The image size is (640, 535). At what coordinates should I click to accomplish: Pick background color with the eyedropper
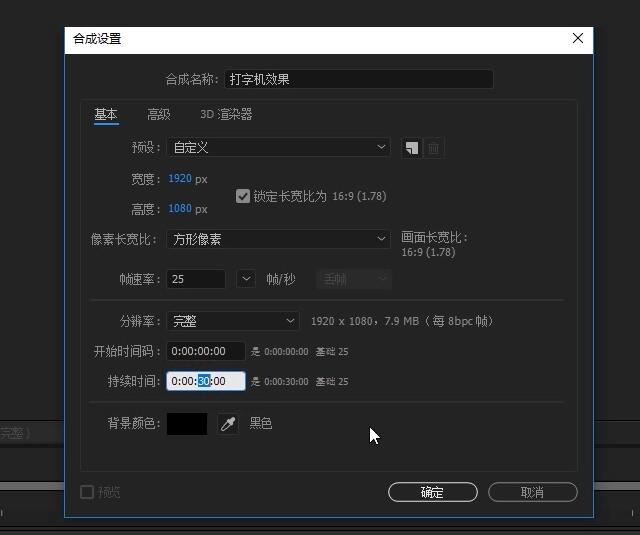pos(228,424)
